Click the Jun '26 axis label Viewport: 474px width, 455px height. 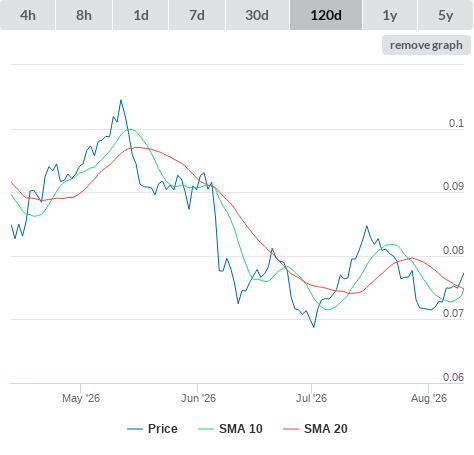click(198, 398)
